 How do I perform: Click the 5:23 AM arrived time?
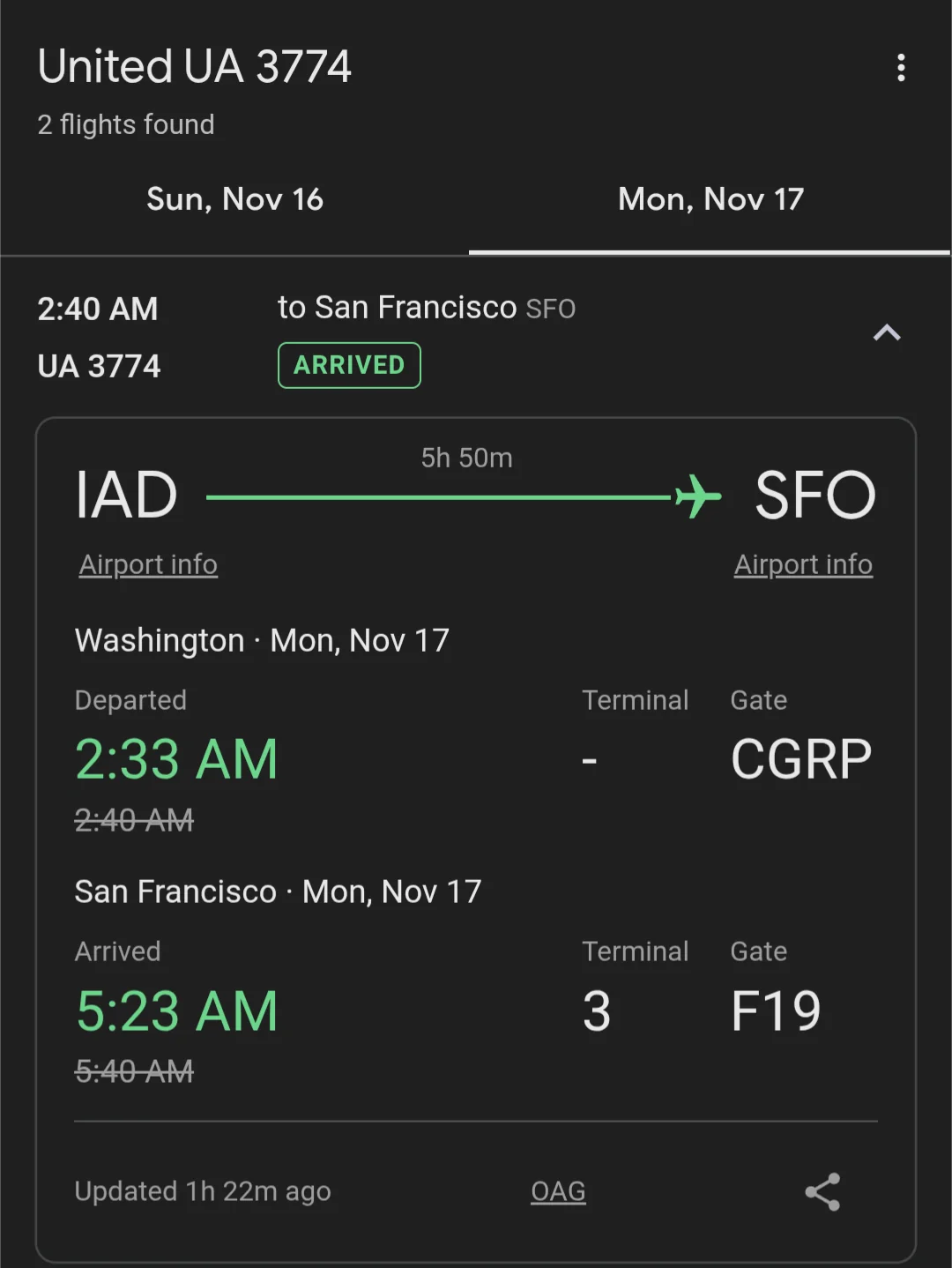[176, 1011]
